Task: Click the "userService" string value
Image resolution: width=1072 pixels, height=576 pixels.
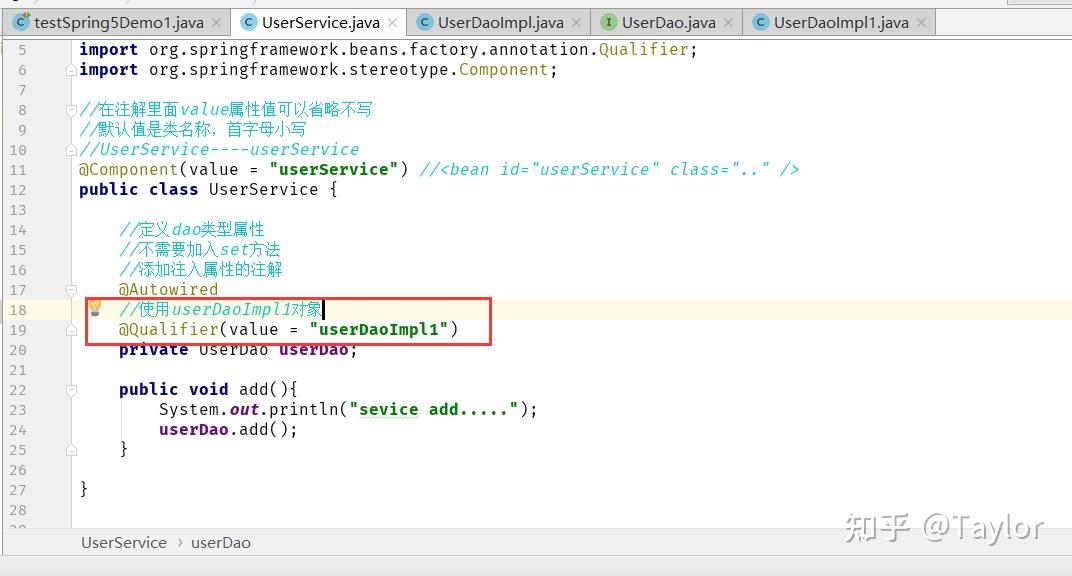Action: [x=334, y=169]
